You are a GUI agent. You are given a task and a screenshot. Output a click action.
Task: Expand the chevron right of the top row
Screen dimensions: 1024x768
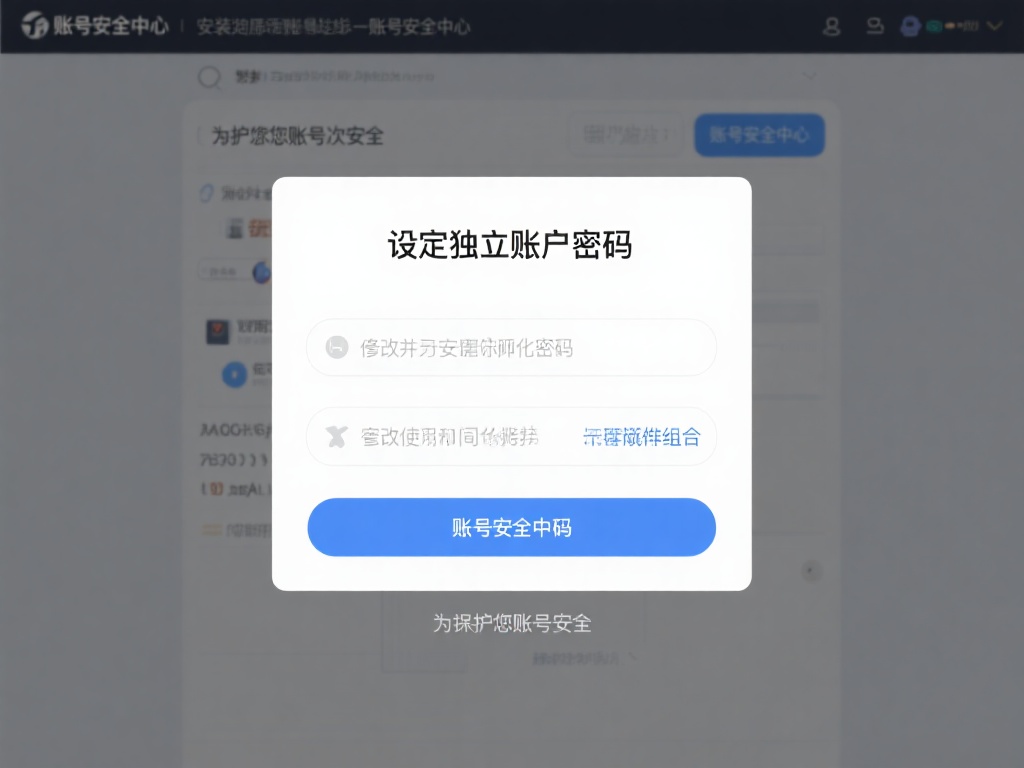pos(809,76)
